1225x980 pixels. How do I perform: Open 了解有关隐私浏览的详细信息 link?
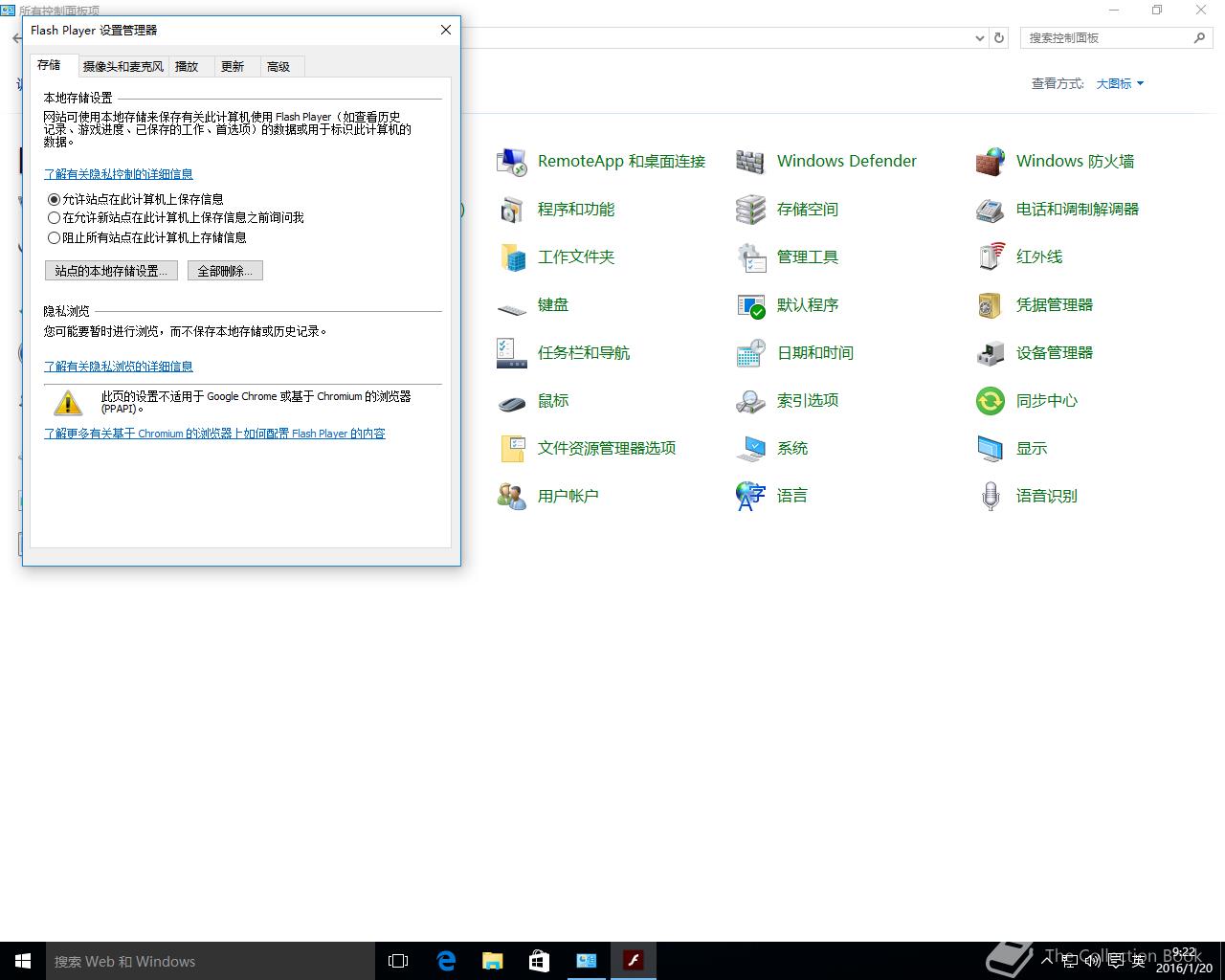tap(119, 367)
